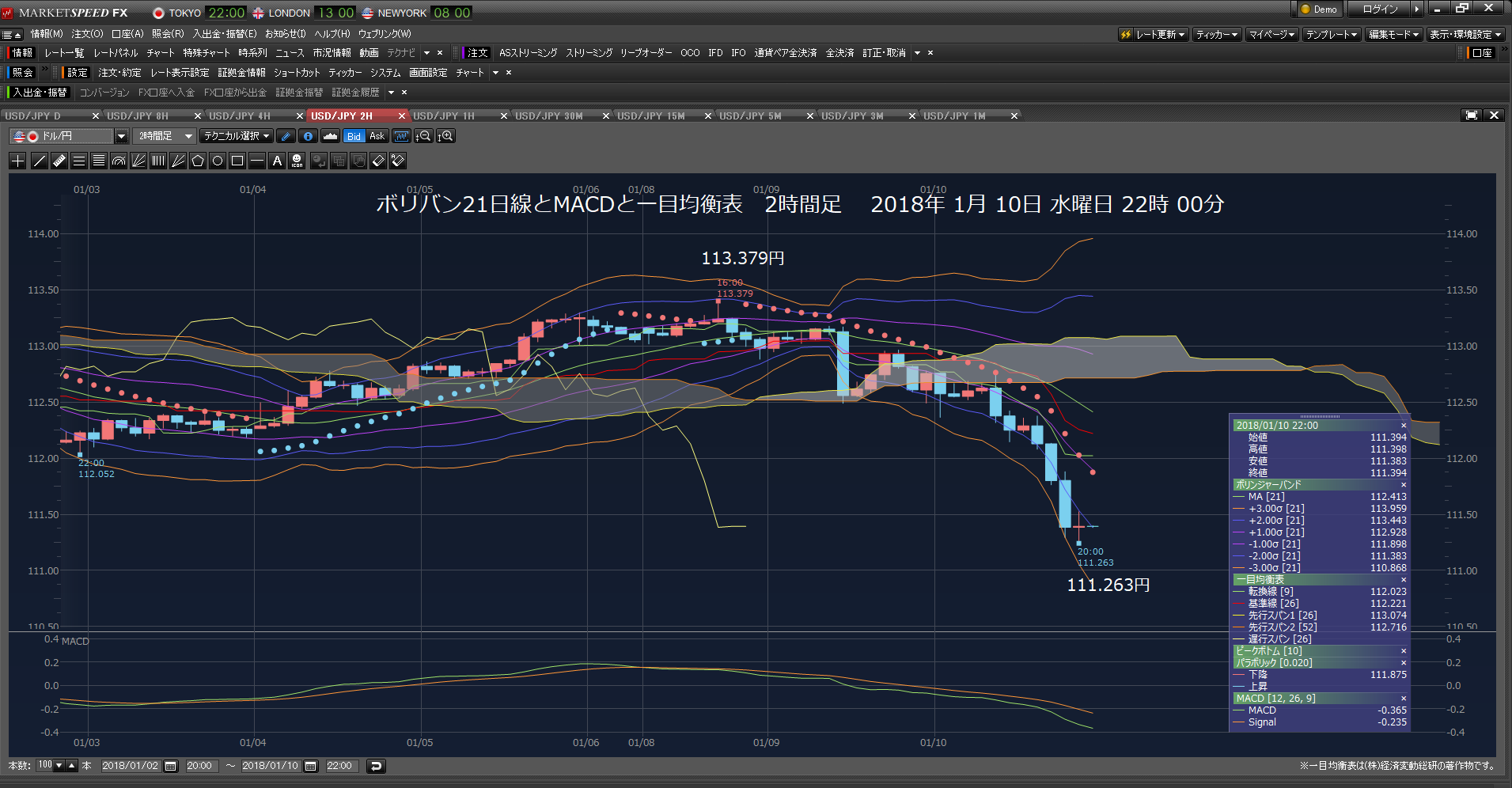
Task: Click the start date 2018/01/02 field
Action: point(131,766)
